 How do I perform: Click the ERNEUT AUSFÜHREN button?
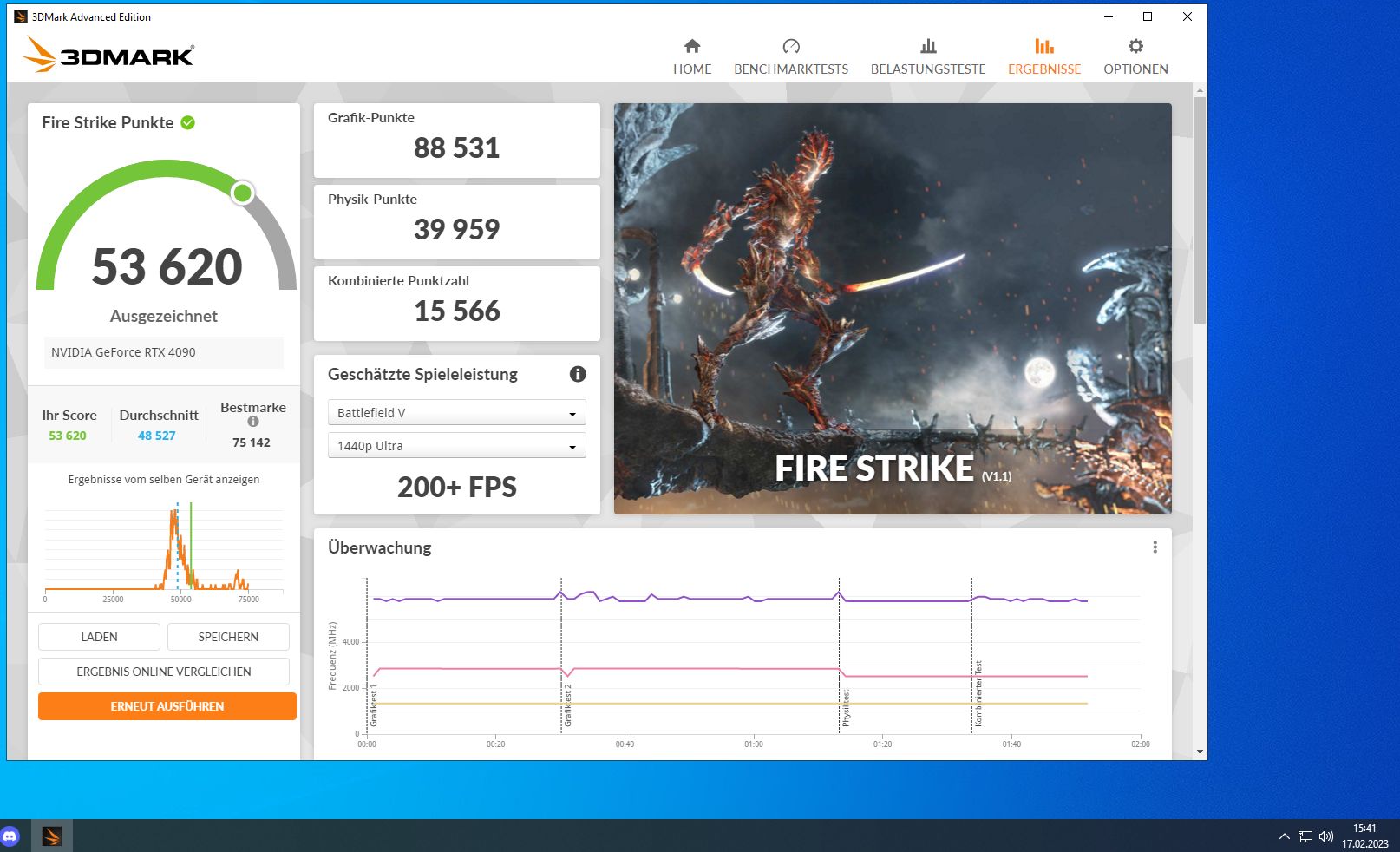[x=167, y=706]
